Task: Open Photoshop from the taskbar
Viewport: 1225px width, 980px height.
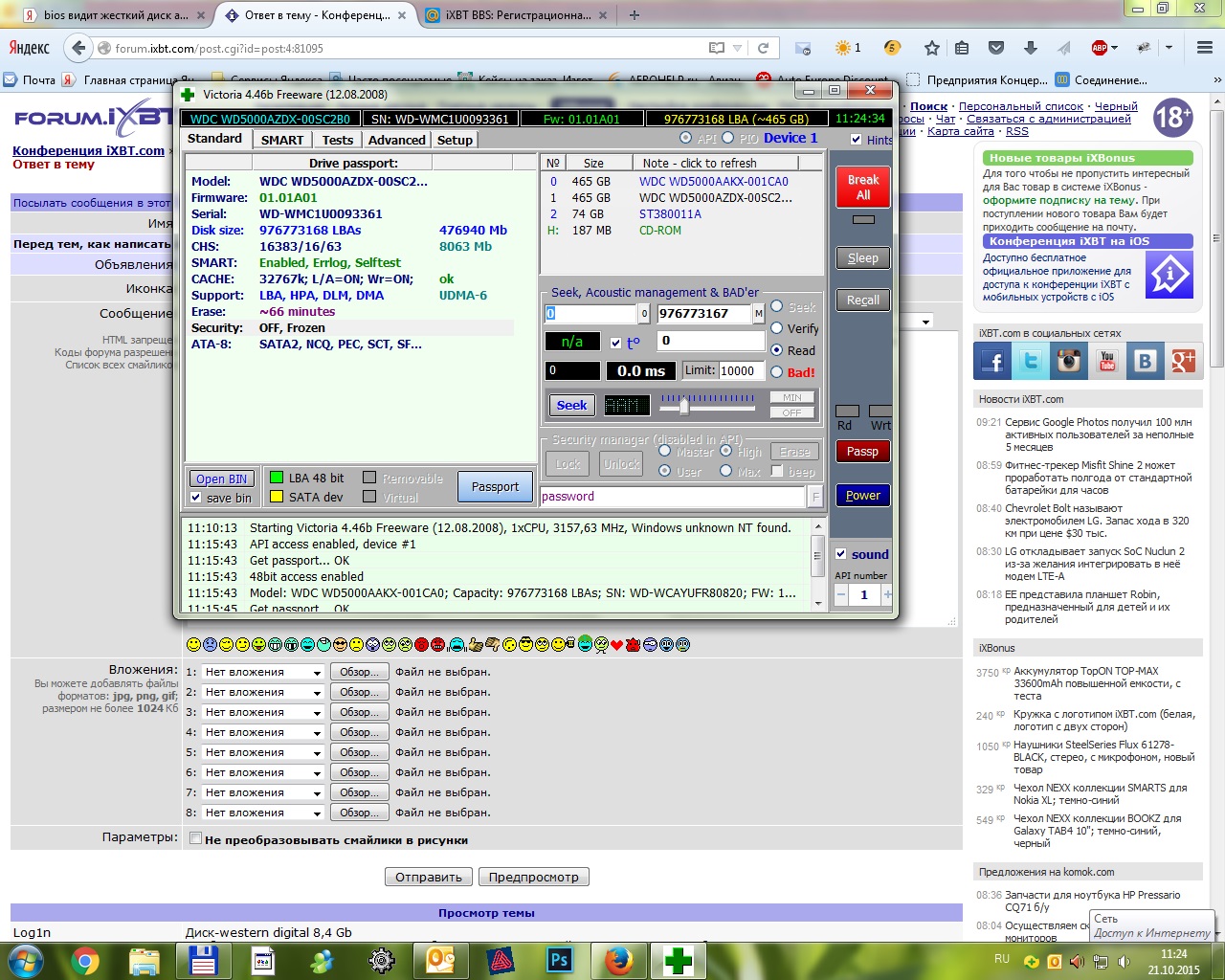Action: (x=559, y=960)
